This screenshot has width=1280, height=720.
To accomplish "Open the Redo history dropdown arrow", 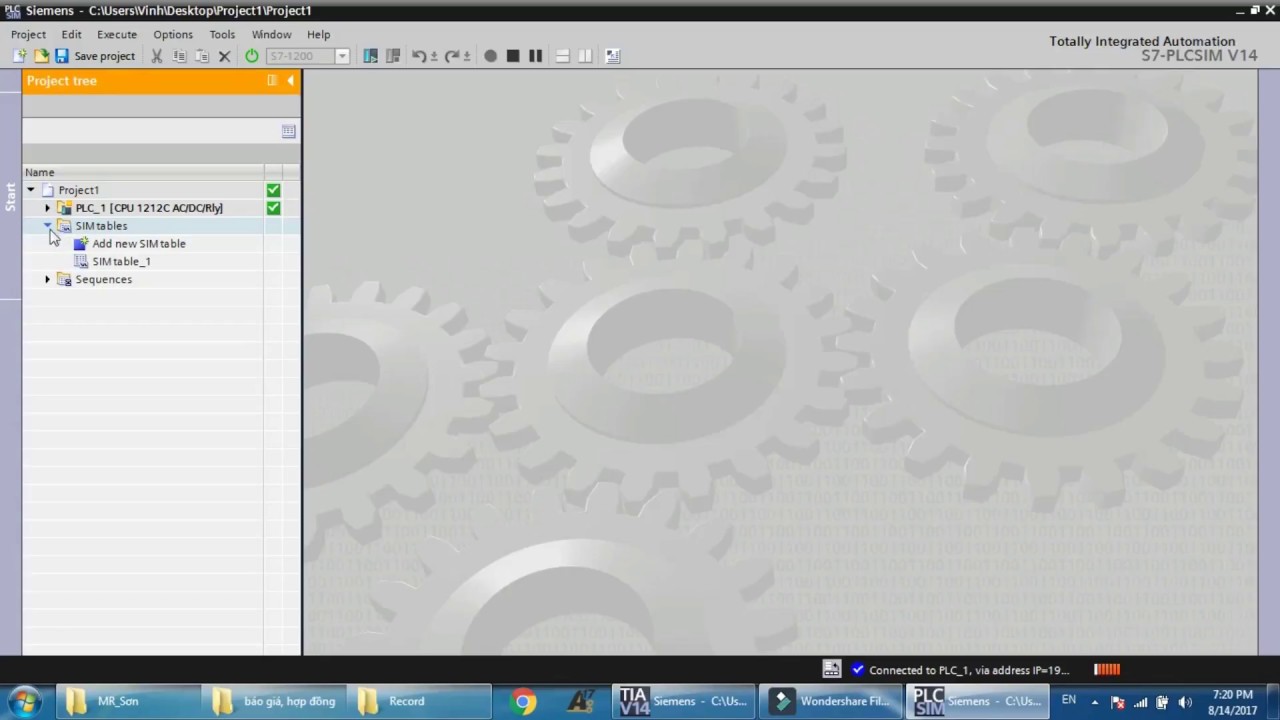I will [467, 57].
